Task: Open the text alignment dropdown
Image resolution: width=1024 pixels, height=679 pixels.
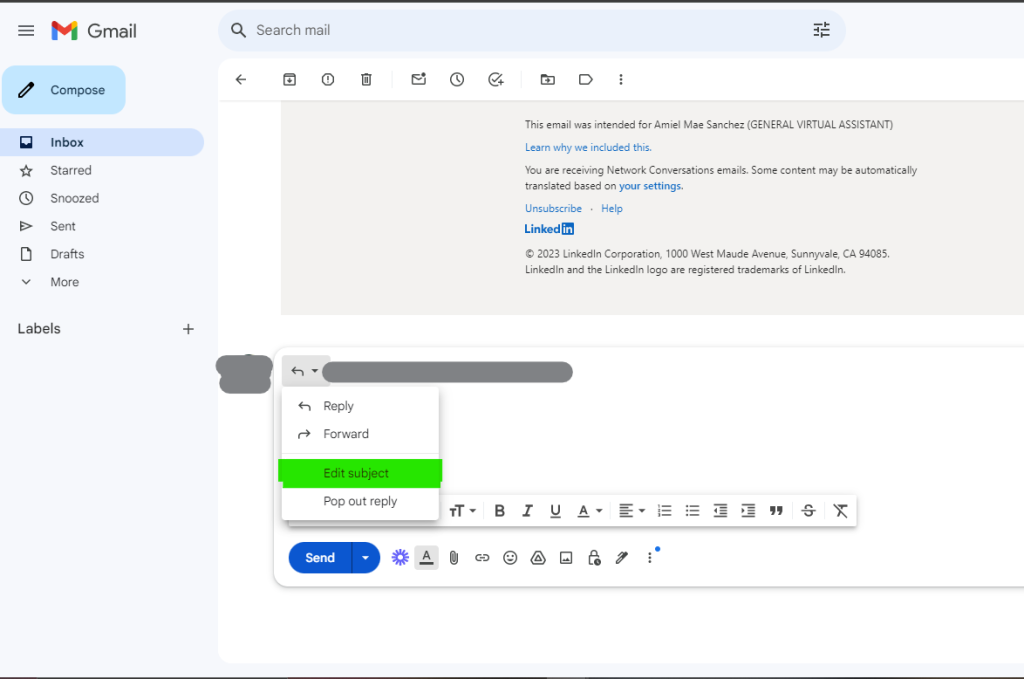Action: click(x=632, y=511)
